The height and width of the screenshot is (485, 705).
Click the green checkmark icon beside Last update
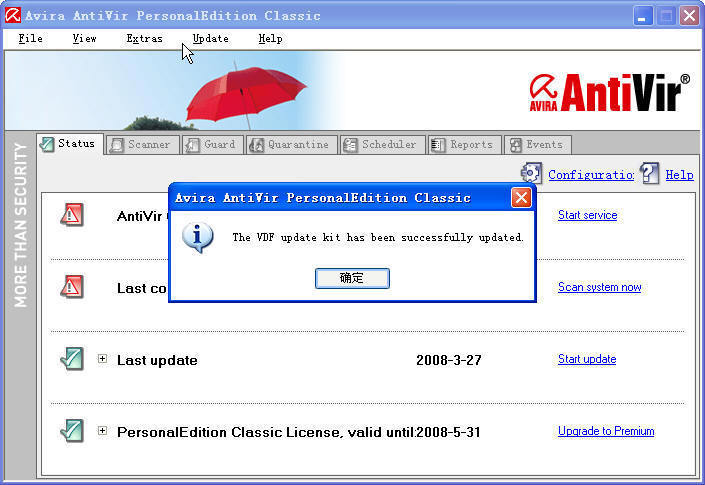[x=71, y=359]
